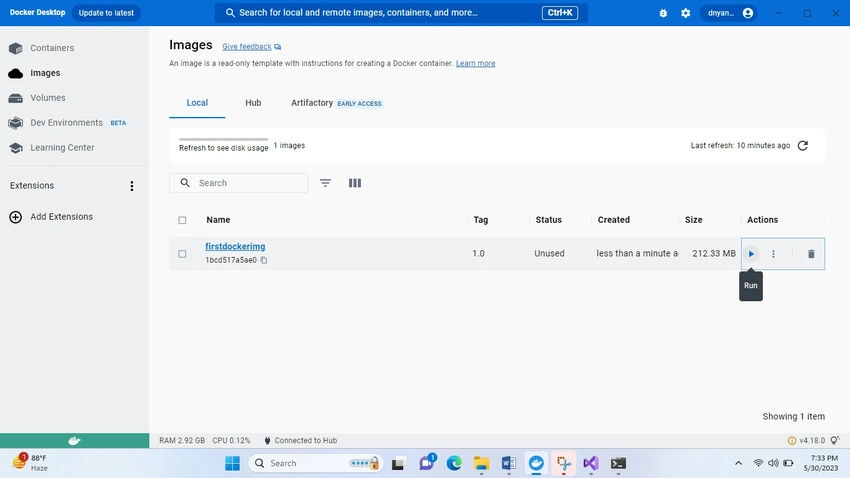Image resolution: width=850 pixels, height=478 pixels.
Task: Open Snipping Tool from taskbar
Action: pyautogui.click(x=564, y=463)
